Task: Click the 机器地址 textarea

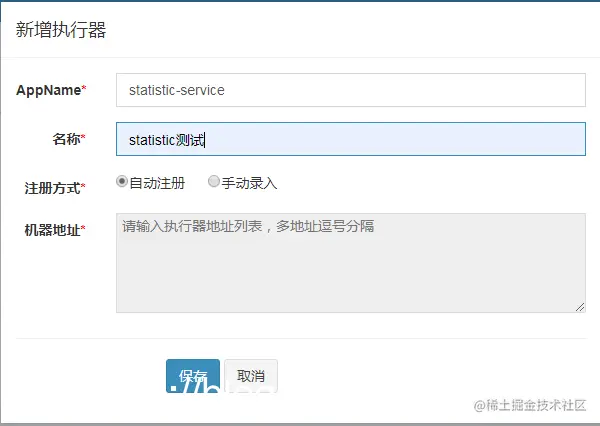Action: 351,263
